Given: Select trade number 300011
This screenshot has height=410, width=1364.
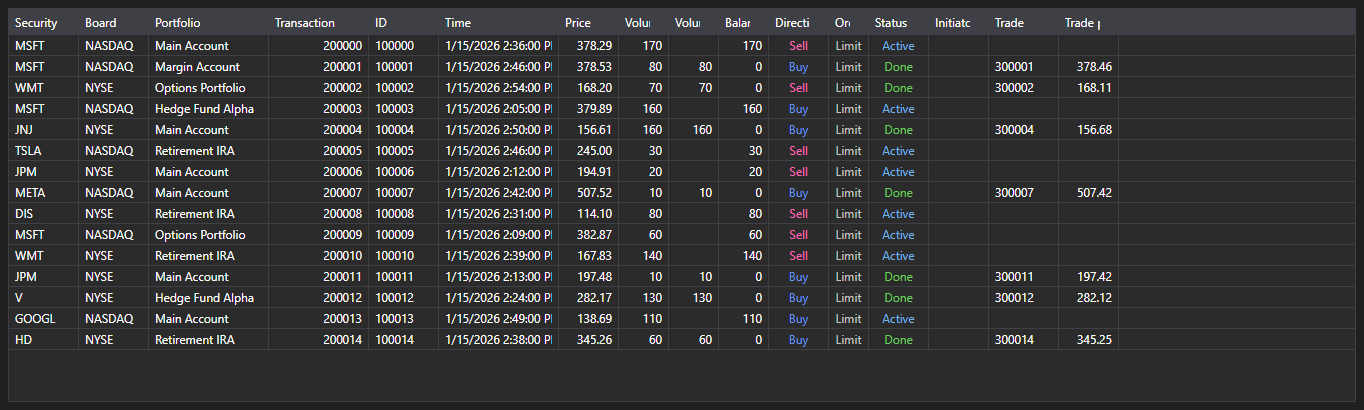Looking at the screenshot, I should (x=1023, y=277).
